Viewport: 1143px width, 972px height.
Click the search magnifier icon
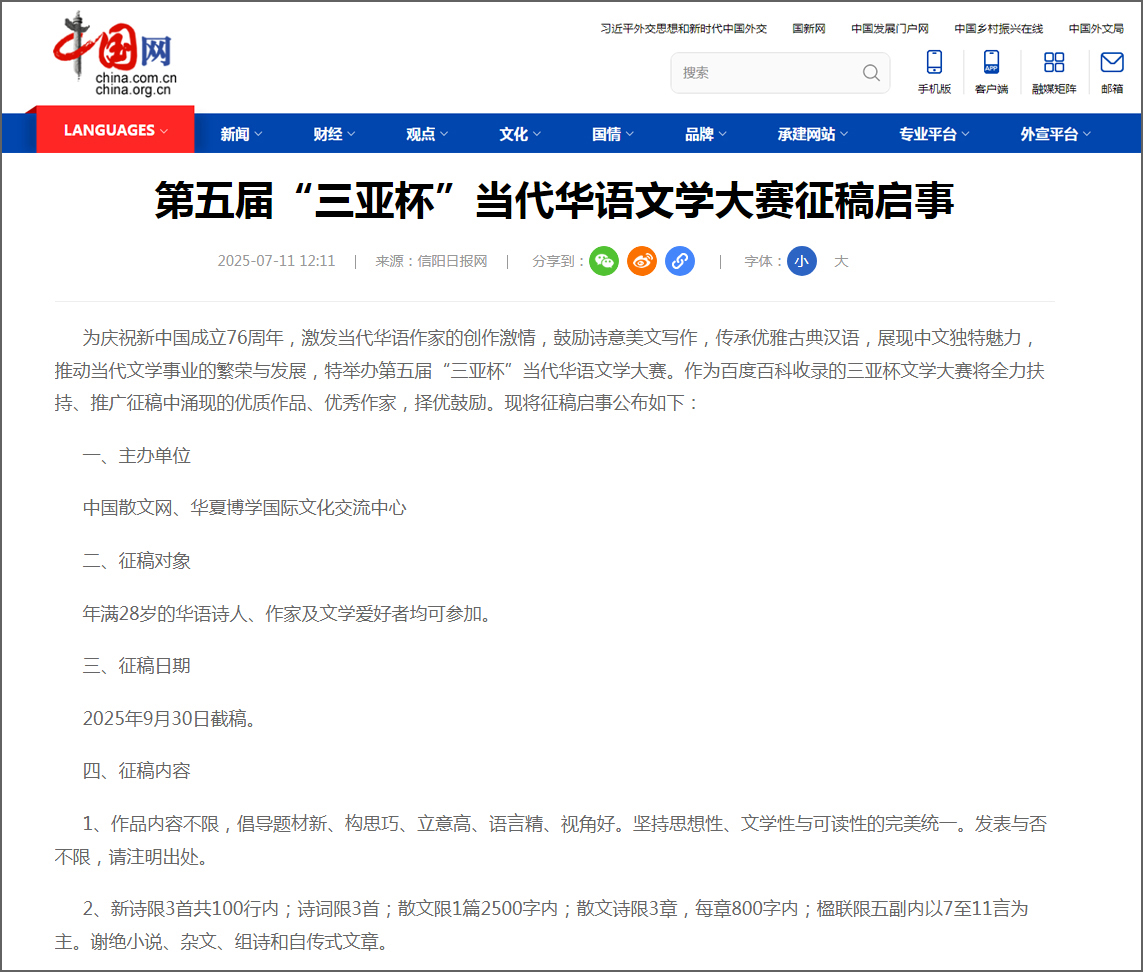(870, 73)
